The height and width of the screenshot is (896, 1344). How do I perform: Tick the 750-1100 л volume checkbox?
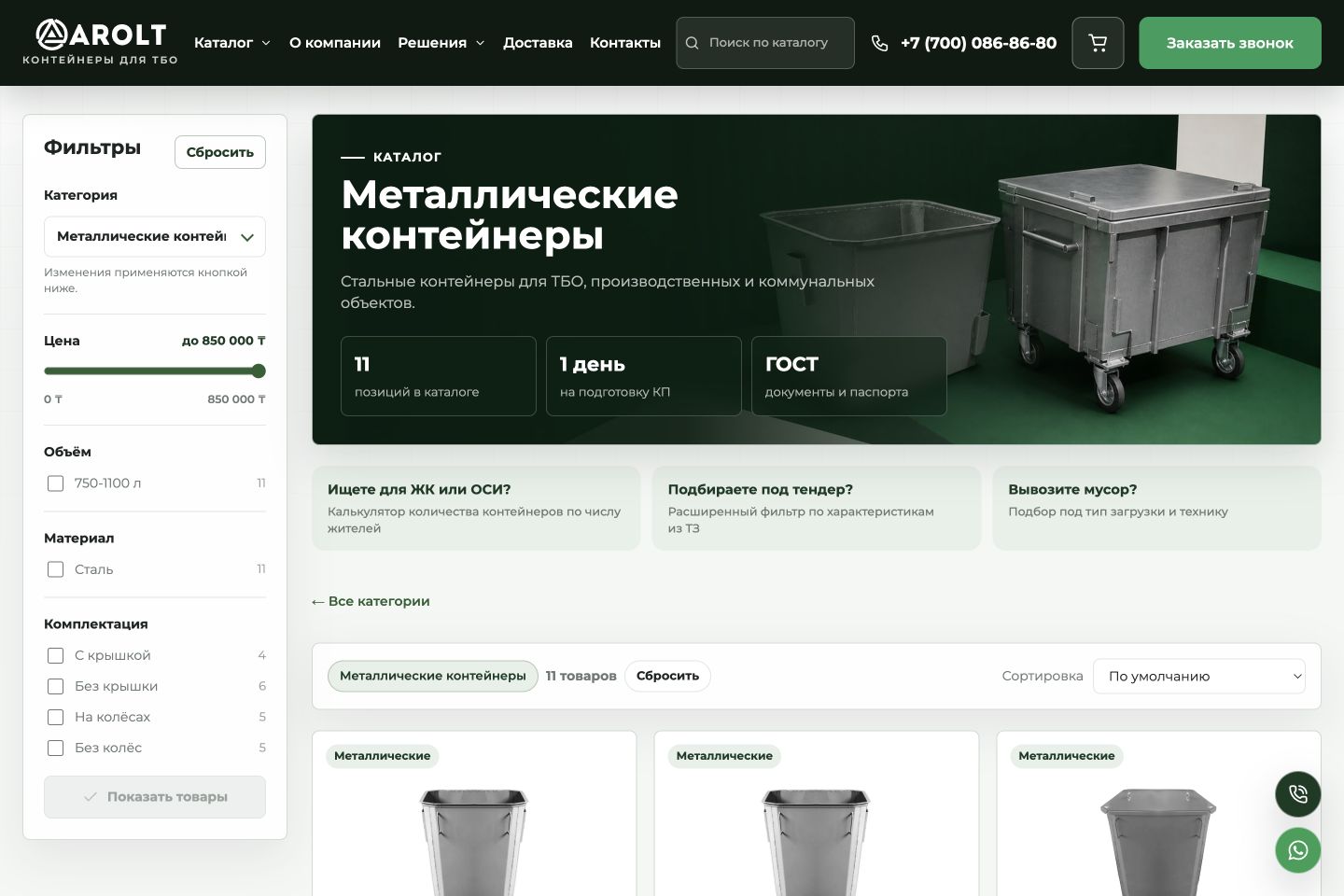(55, 483)
